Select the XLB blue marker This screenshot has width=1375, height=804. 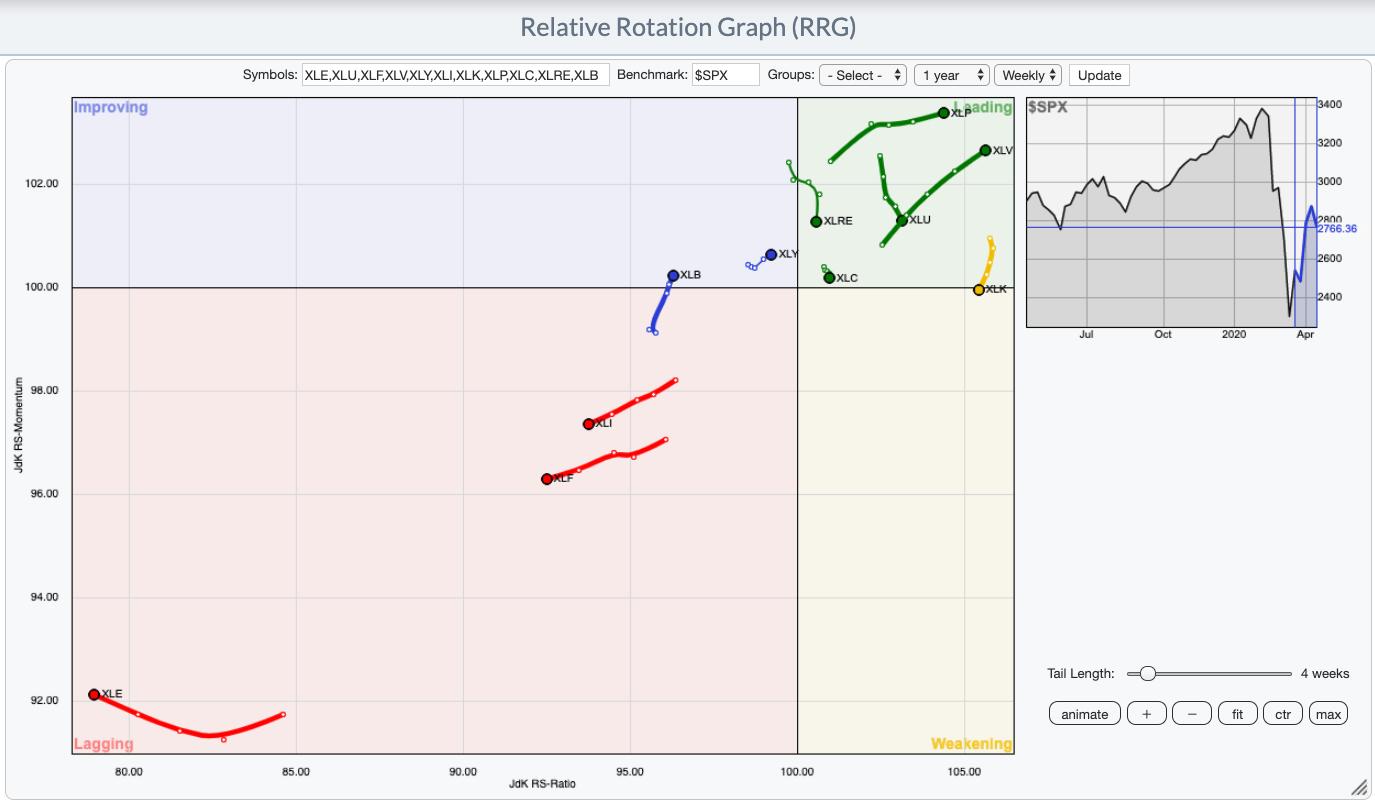coord(673,275)
